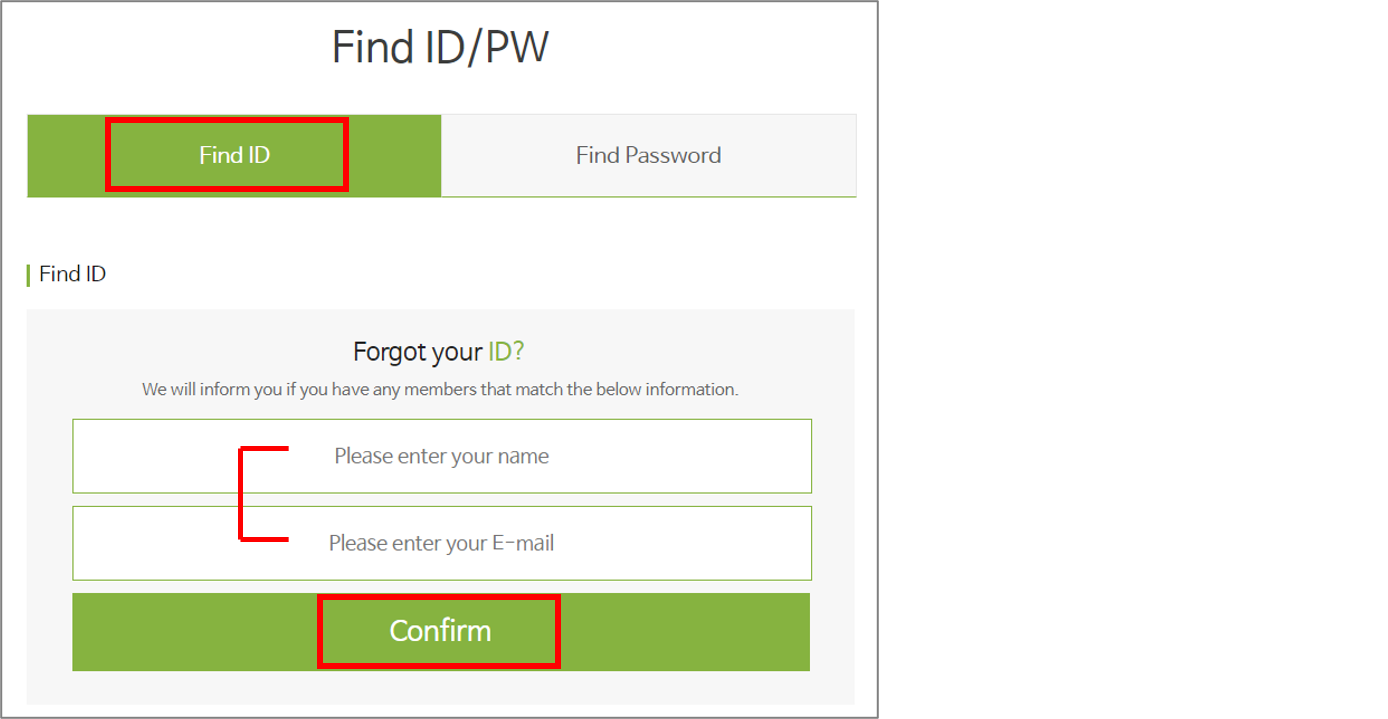The image size is (1388, 719).
Task: Click the empty gray area below Confirm
Action: click(441, 688)
